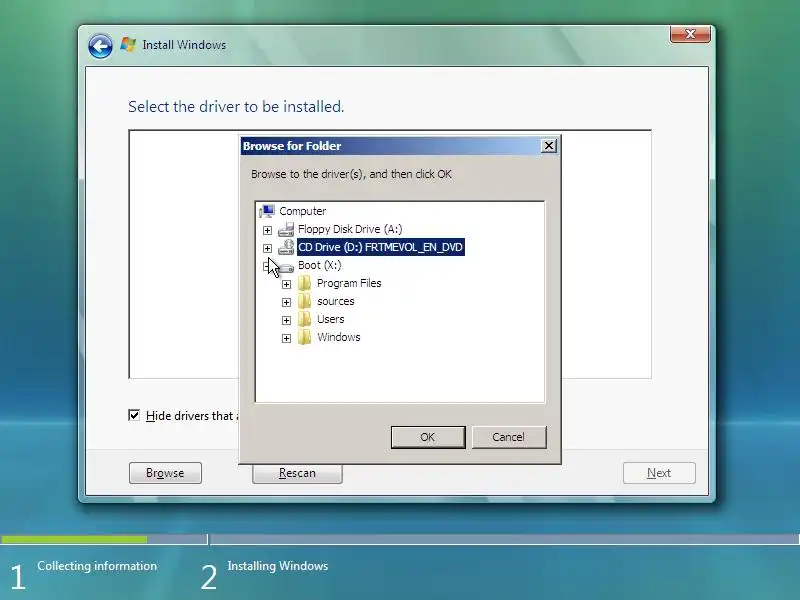Select the Users label
This screenshot has height=600, width=800.
click(331, 319)
